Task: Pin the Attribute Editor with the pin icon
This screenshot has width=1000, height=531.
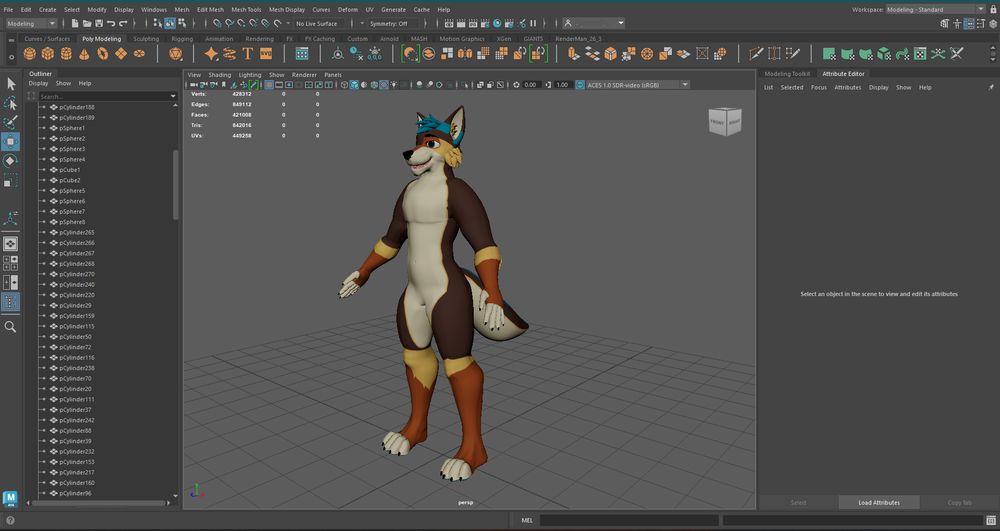Action: tap(990, 87)
